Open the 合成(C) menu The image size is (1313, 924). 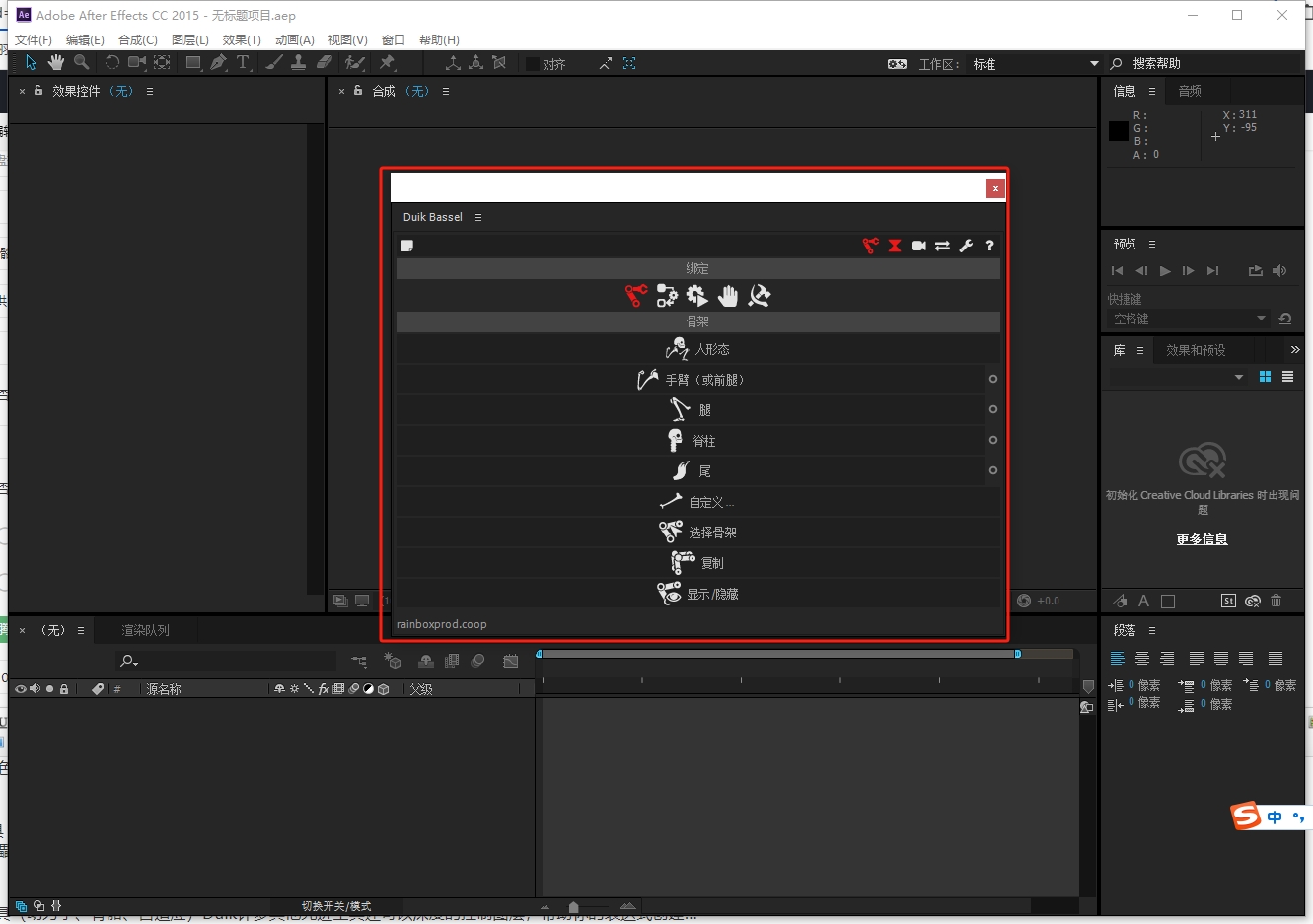tap(138, 40)
